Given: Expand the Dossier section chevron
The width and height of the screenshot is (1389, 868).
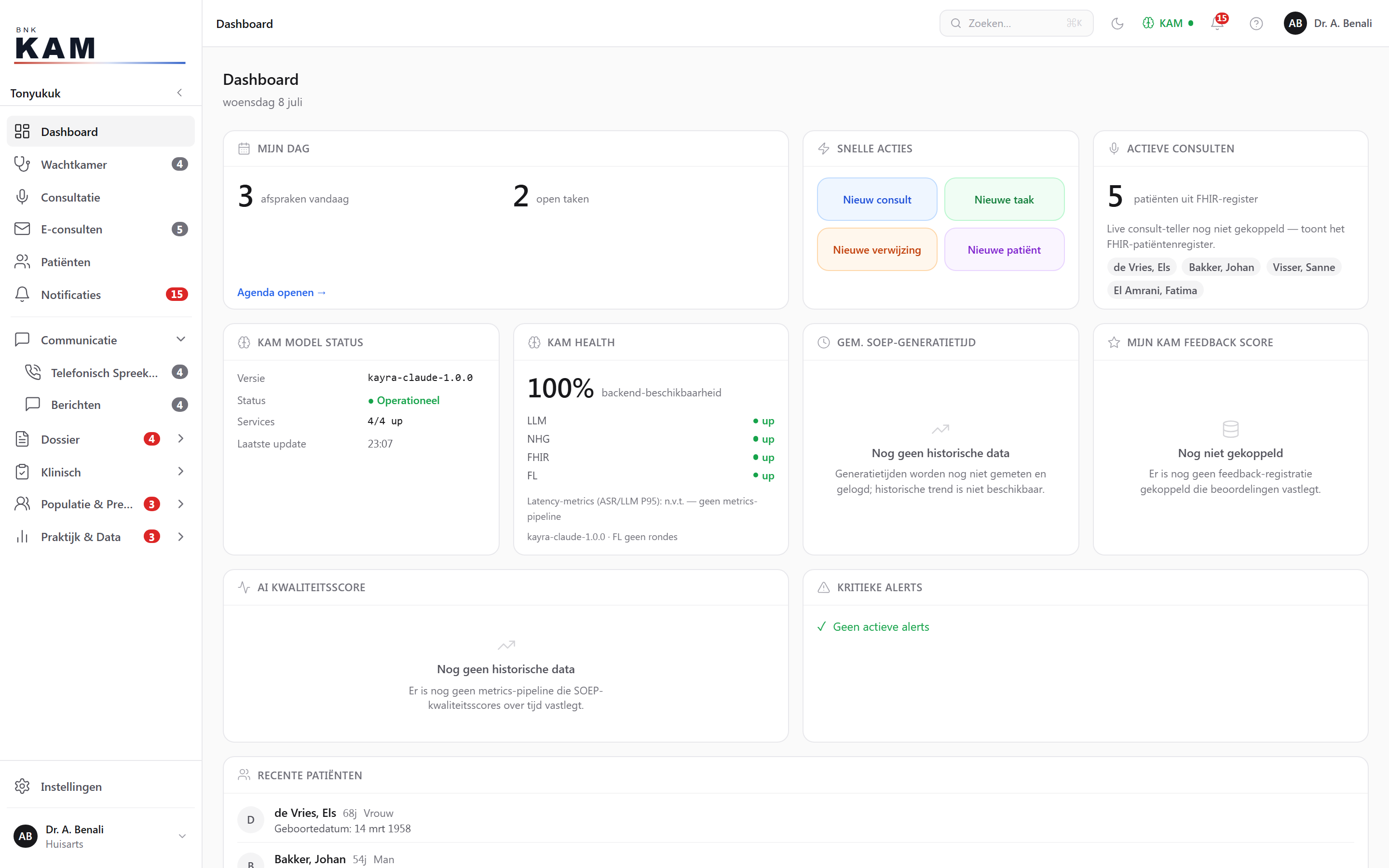Looking at the screenshot, I should (181, 439).
